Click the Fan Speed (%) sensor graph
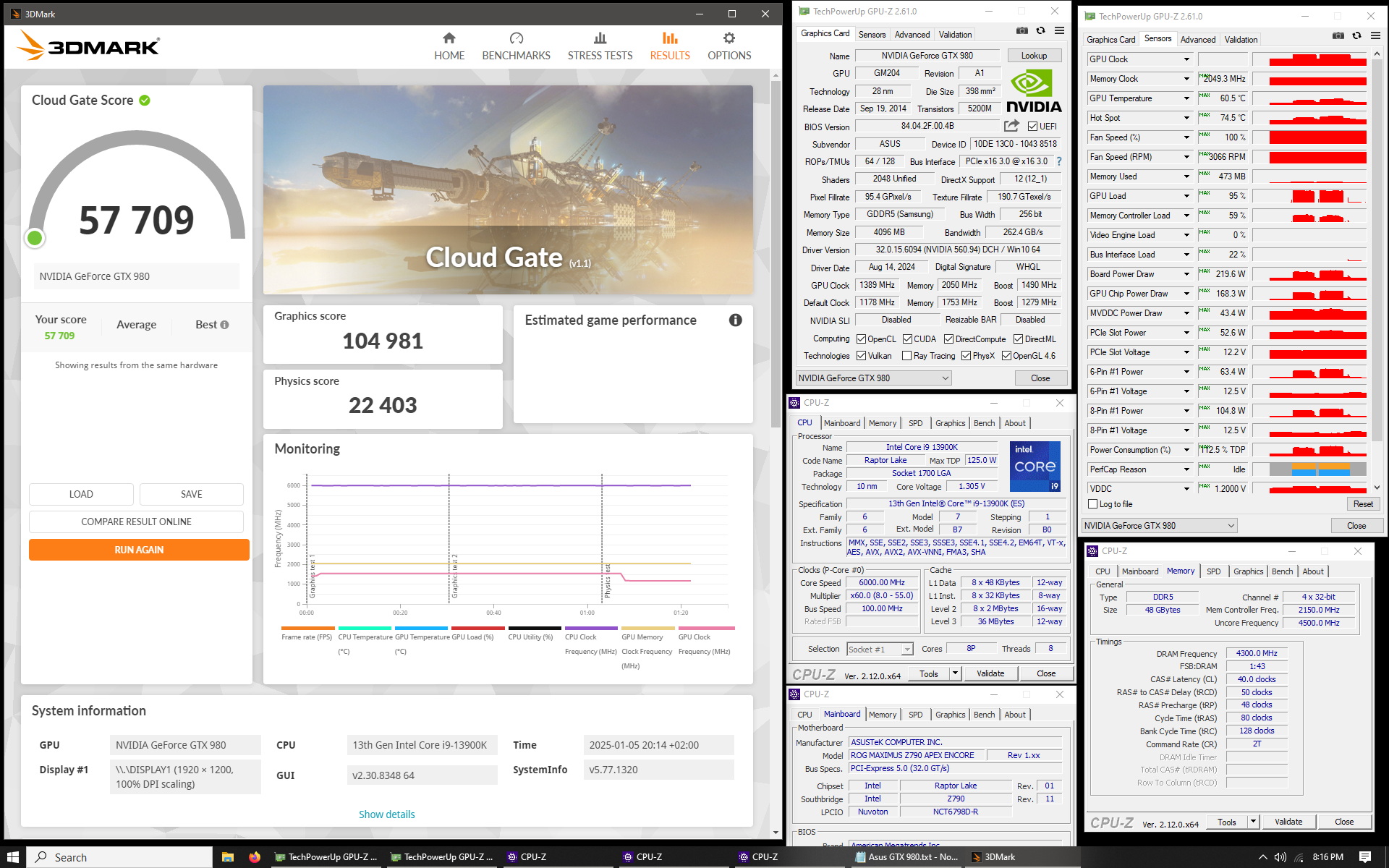This screenshot has width=1389, height=868. click(1309, 137)
